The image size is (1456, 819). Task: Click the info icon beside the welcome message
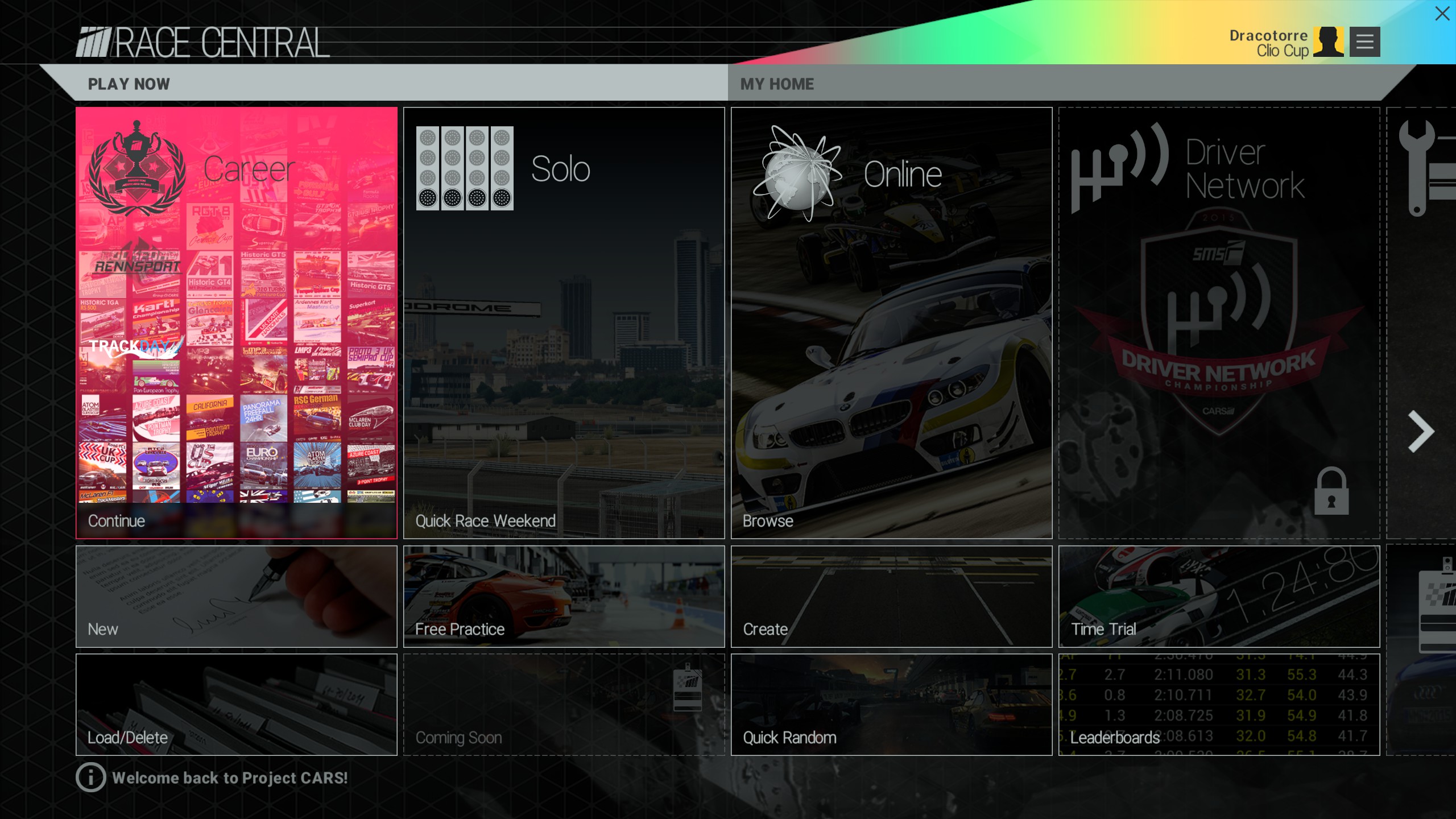click(x=91, y=777)
